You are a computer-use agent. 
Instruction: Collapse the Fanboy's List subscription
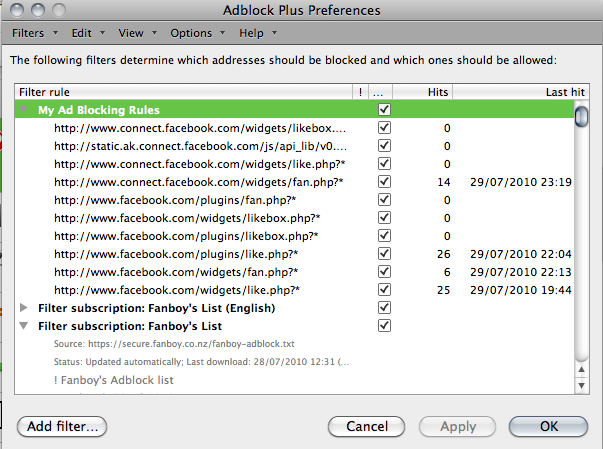pyautogui.click(x=24, y=326)
